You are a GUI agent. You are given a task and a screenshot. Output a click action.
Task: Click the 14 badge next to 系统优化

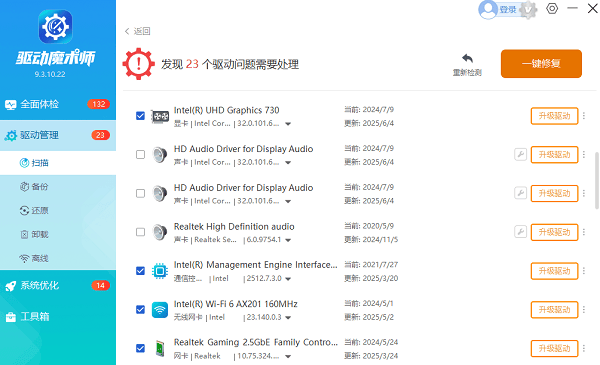100,285
